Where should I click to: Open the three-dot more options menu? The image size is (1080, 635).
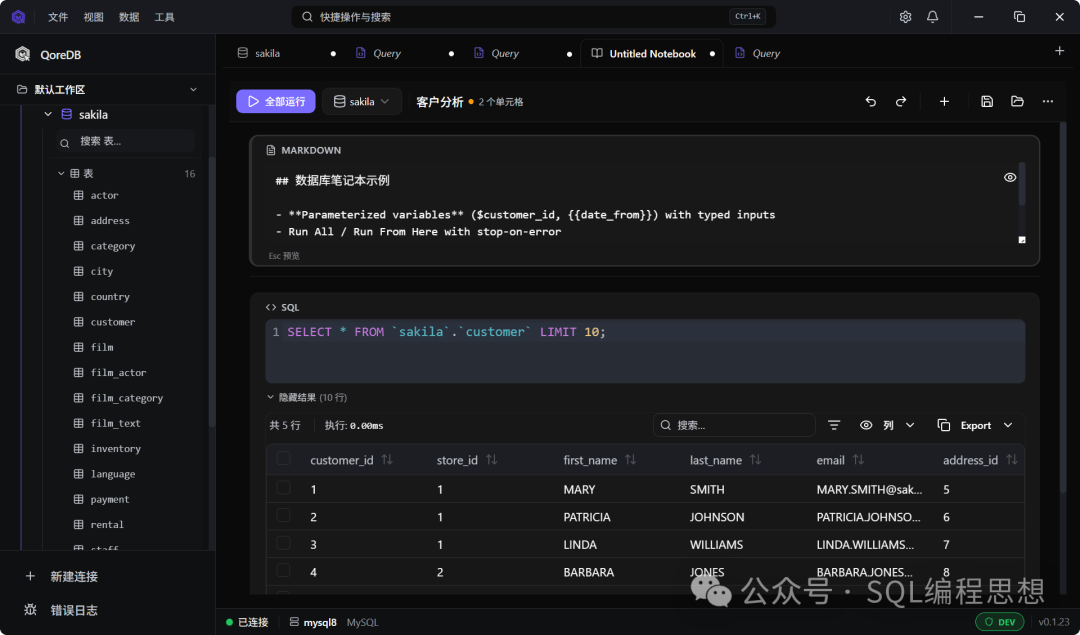[1047, 101]
